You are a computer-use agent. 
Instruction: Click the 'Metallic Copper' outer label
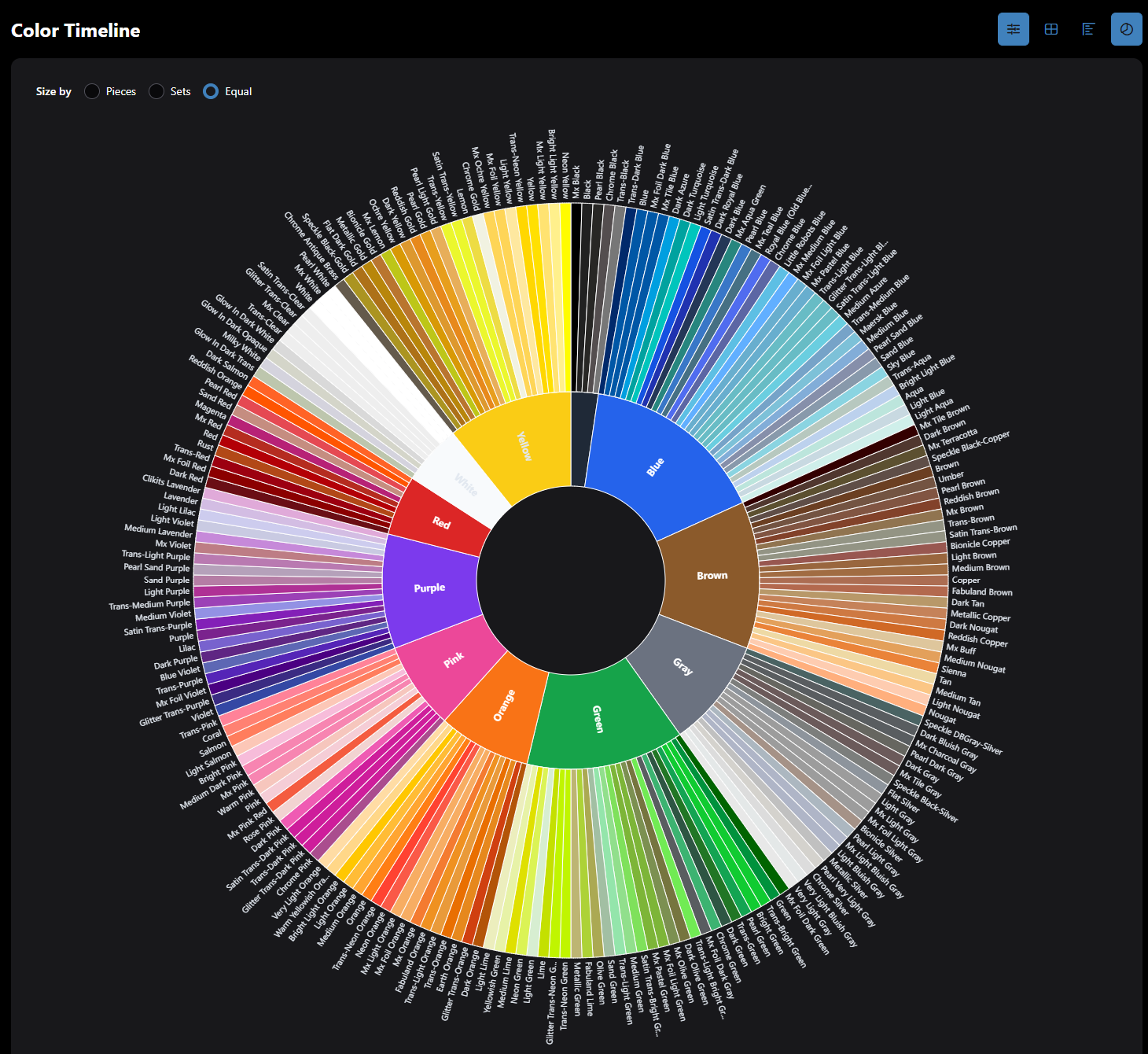(x=981, y=616)
